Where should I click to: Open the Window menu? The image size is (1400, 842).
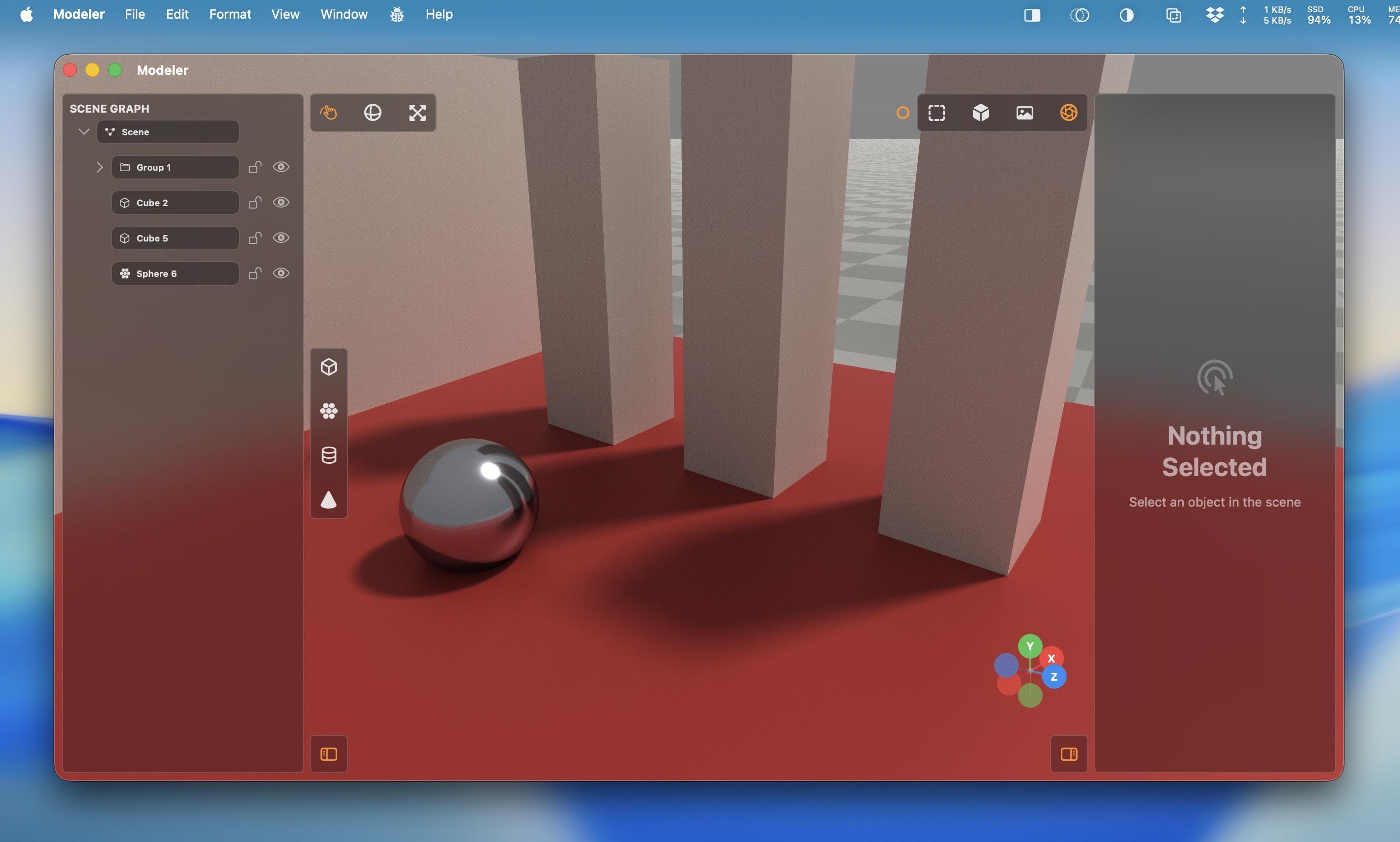[344, 14]
